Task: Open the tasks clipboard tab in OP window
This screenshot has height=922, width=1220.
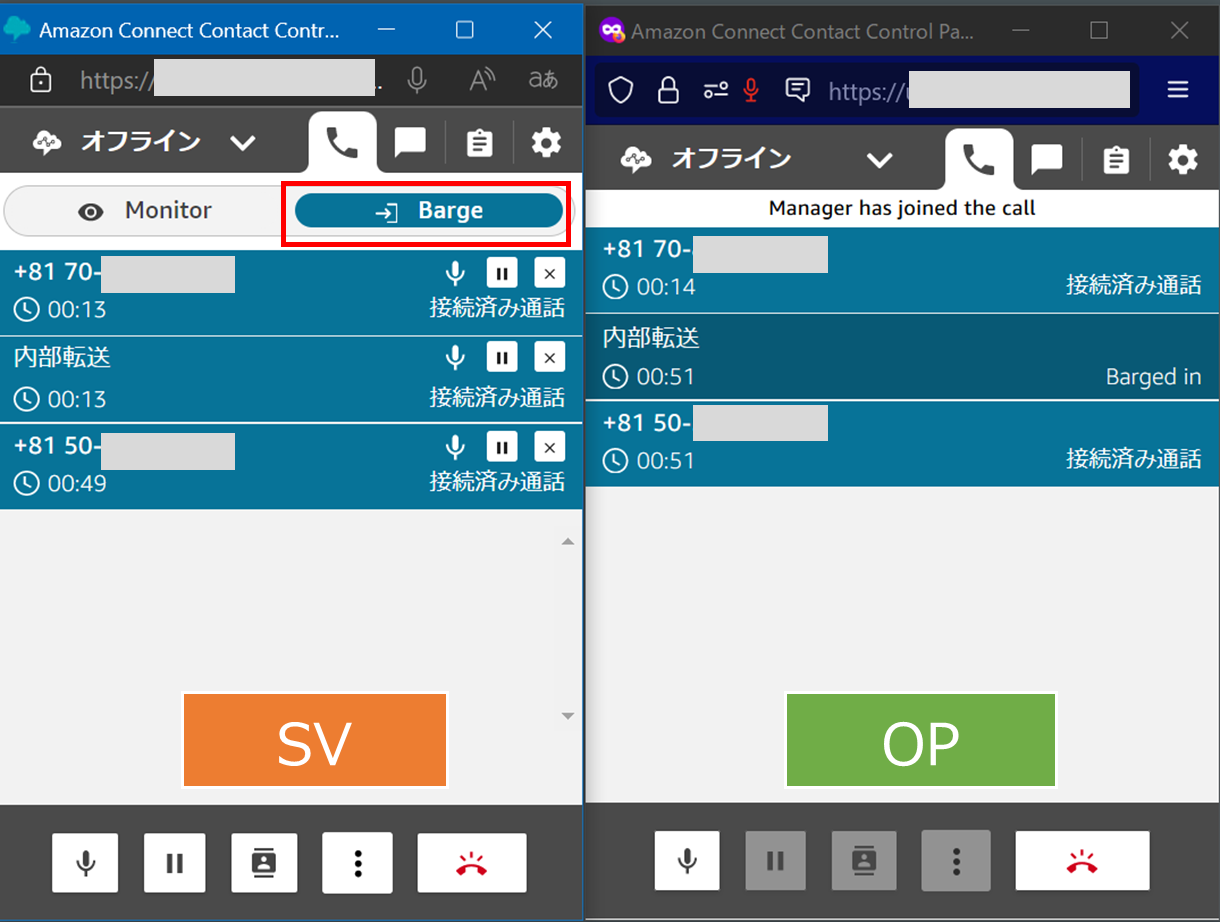Action: pos(1116,160)
